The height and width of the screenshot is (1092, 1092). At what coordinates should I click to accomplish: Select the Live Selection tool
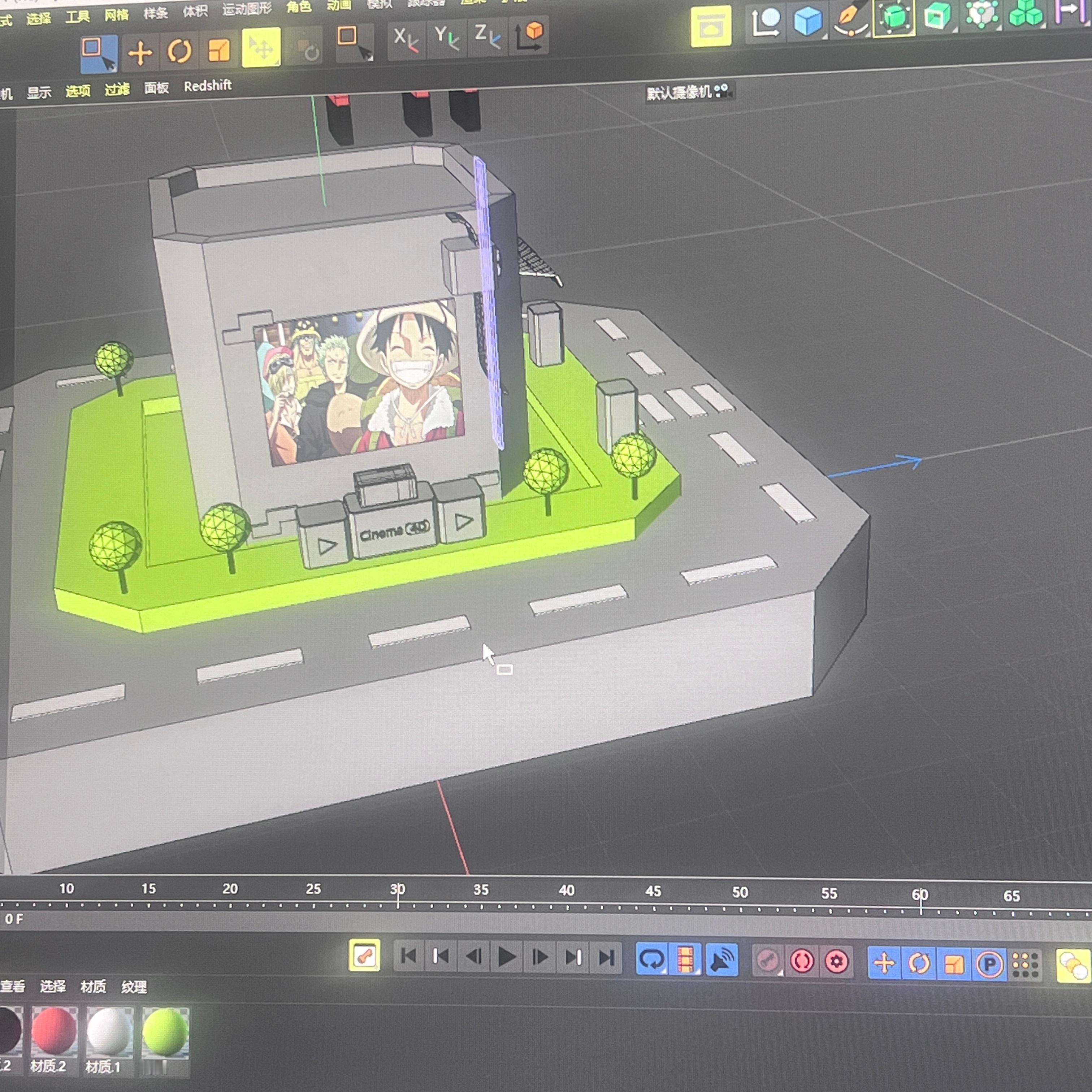pyautogui.click(x=99, y=54)
